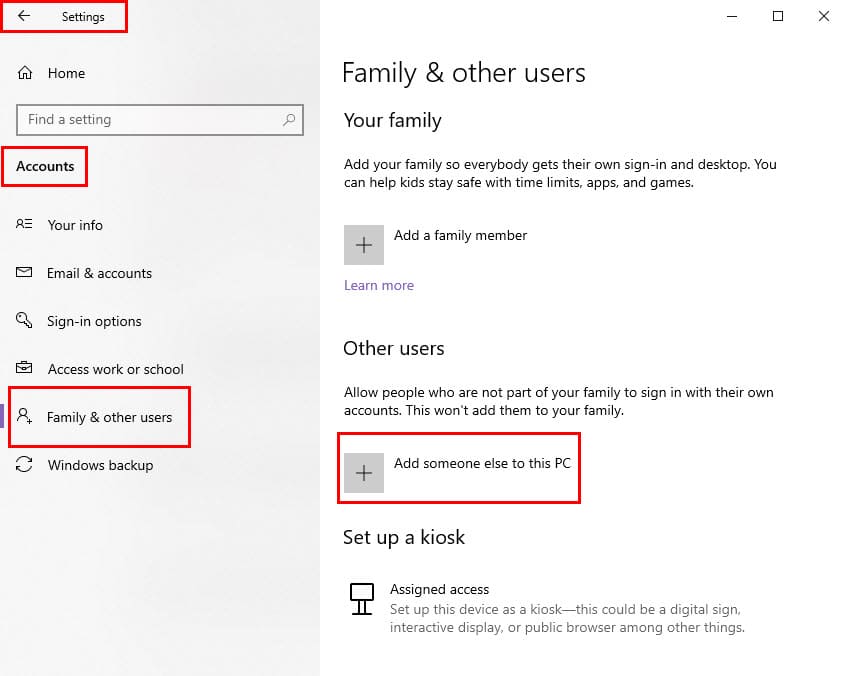Open Your info settings page
846x676 pixels.
(x=76, y=225)
